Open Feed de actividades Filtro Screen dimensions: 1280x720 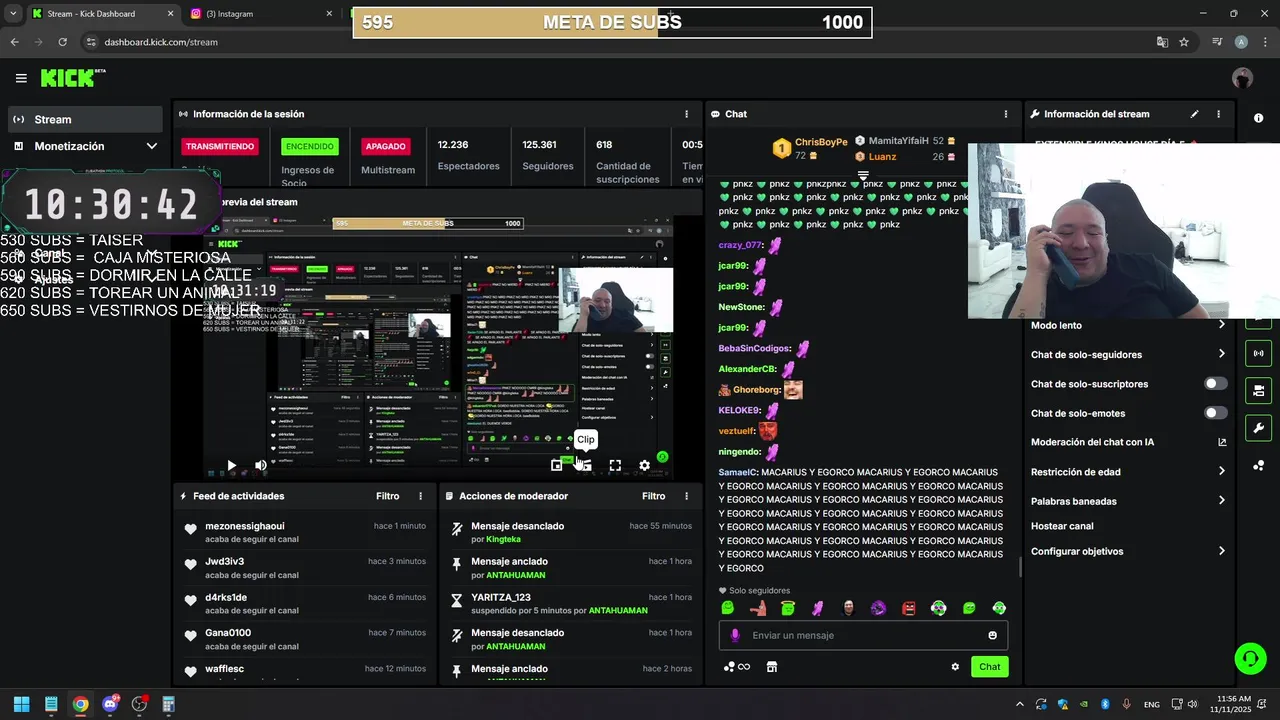[x=387, y=496]
